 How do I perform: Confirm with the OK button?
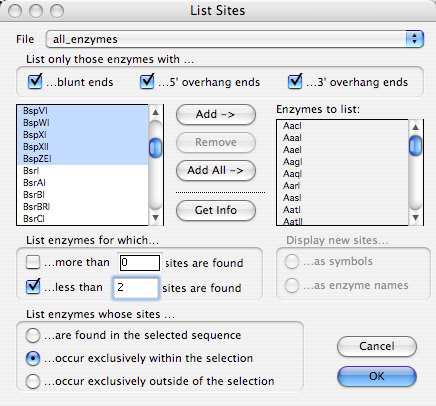tap(377, 376)
